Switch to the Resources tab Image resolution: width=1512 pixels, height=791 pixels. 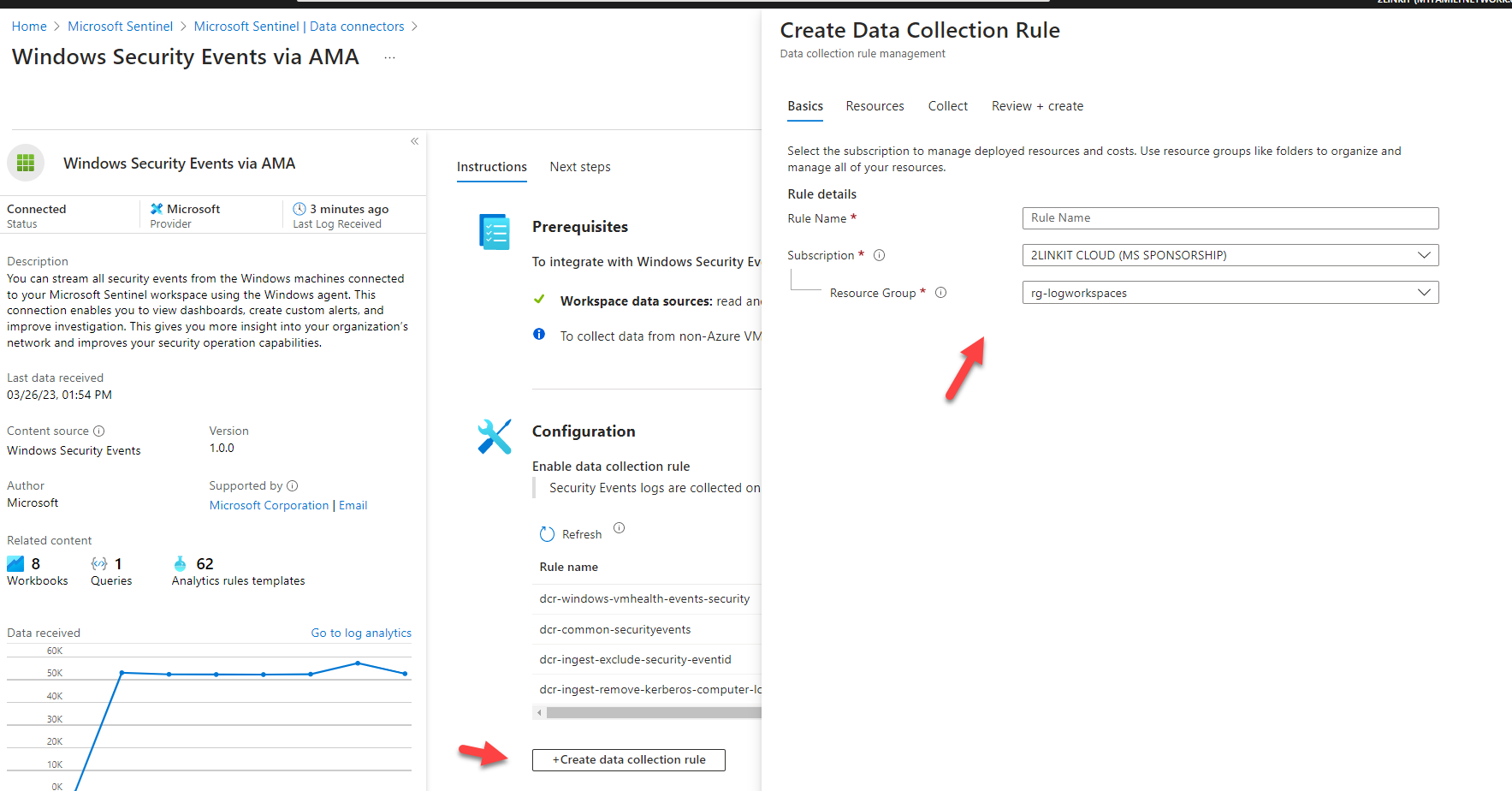(875, 105)
